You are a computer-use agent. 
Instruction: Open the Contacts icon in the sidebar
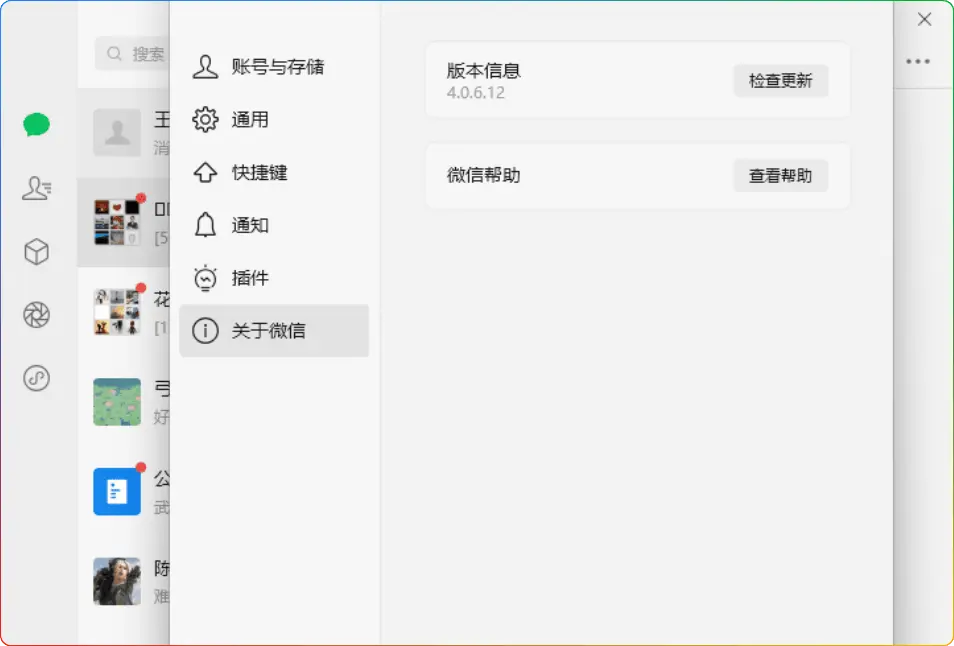pos(37,189)
